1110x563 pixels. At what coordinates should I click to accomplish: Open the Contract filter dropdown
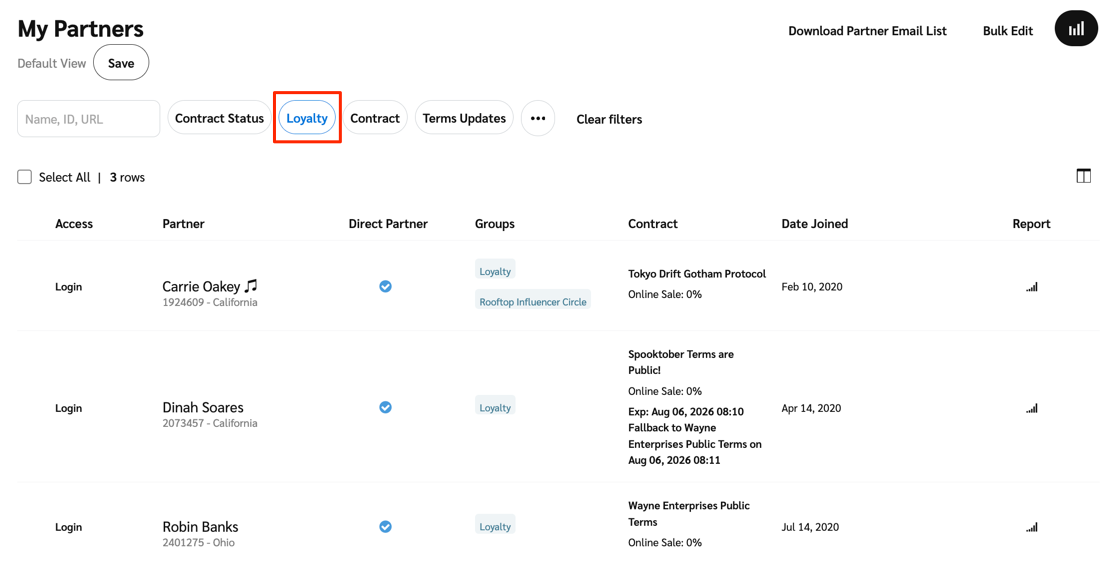tap(375, 118)
